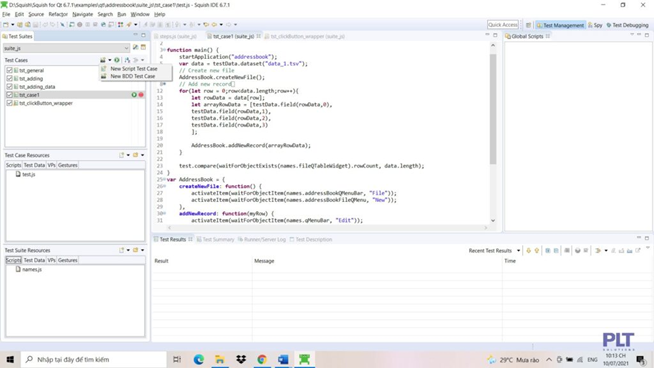This screenshot has width=654, height=368.
Task: Click Windows Start button
Action: click(10, 359)
